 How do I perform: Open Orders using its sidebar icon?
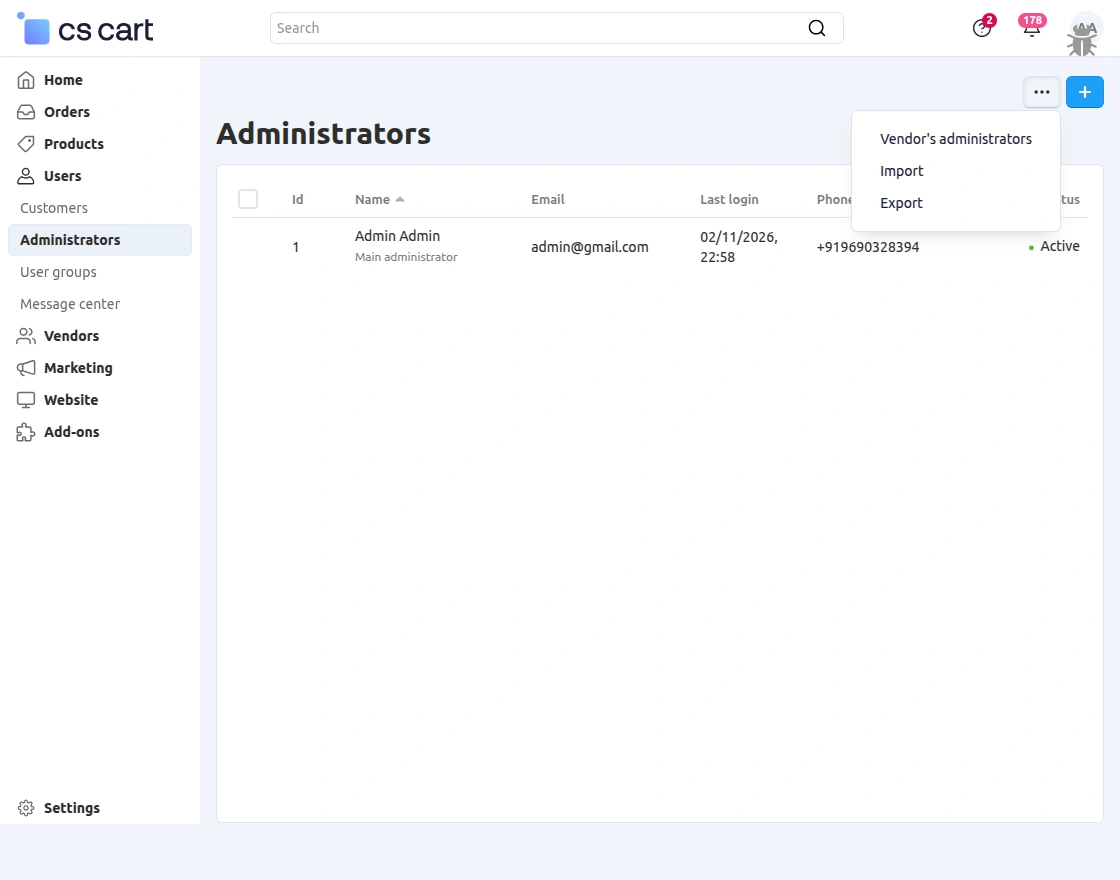pyautogui.click(x=25, y=112)
